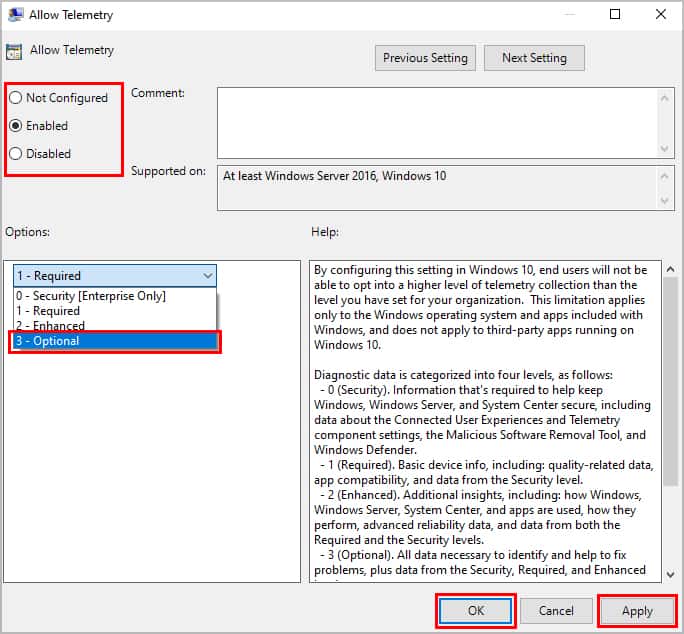Viewport: 684px width, 634px height.
Task: Click the title bar window icon
Action: point(16,14)
